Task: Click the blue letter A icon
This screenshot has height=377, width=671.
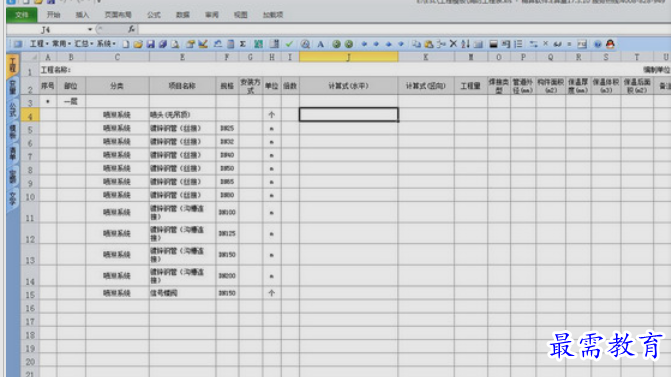Action: click(321, 44)
